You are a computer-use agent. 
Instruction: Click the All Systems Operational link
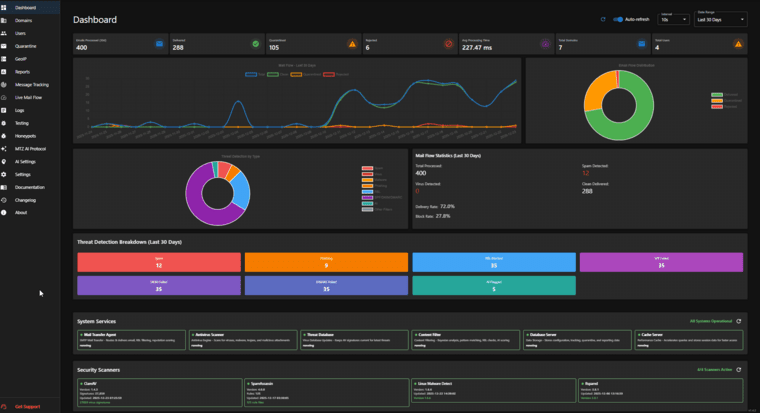(711, 321)
